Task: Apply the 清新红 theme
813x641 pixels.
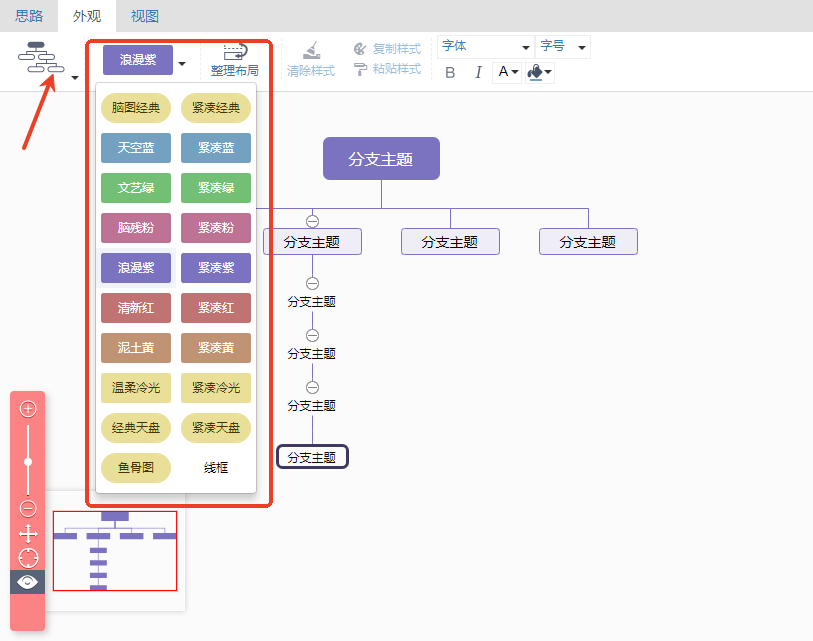Action: (x=136, y=308)
